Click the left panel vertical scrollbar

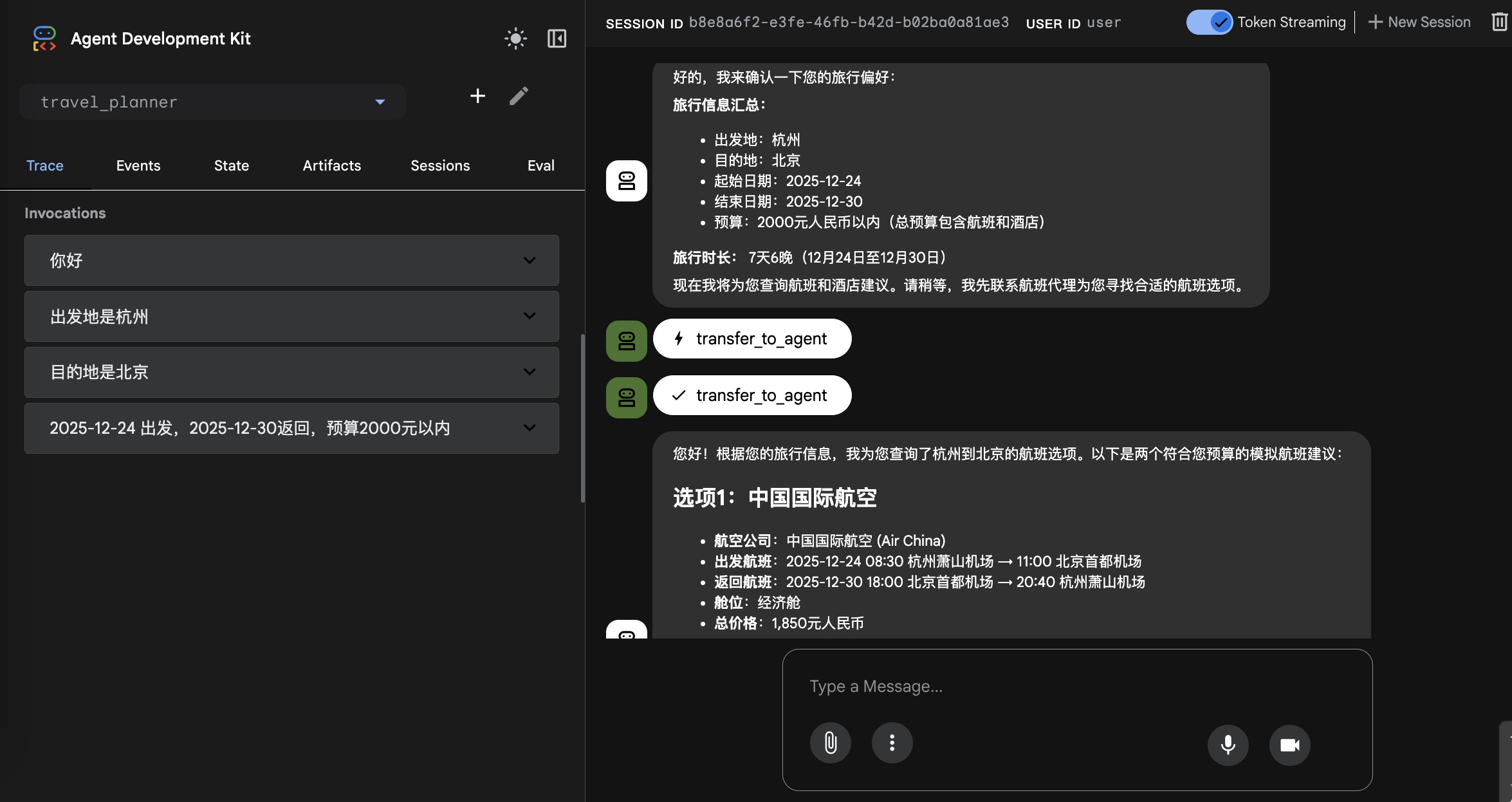coord(583,418)
